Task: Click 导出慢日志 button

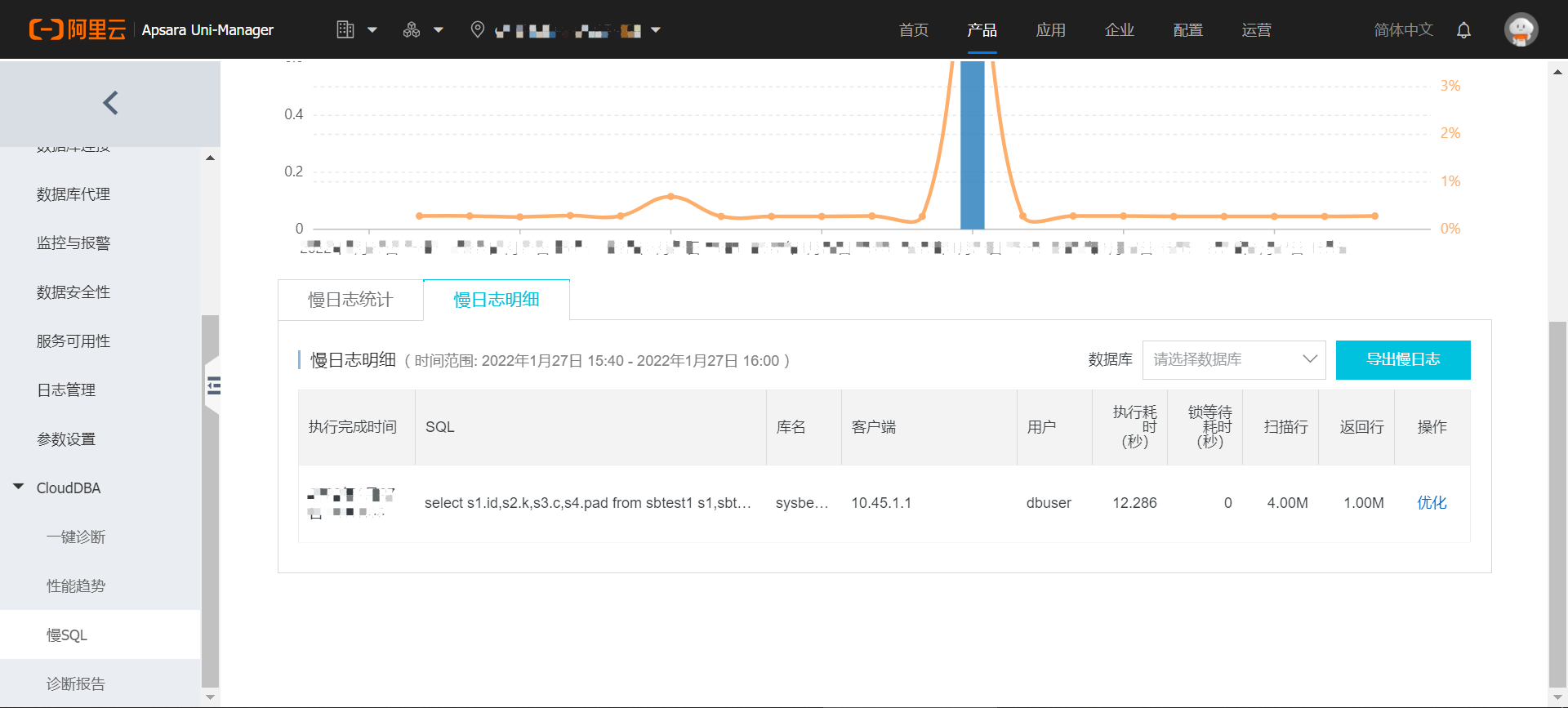Action: (1403, 360)
